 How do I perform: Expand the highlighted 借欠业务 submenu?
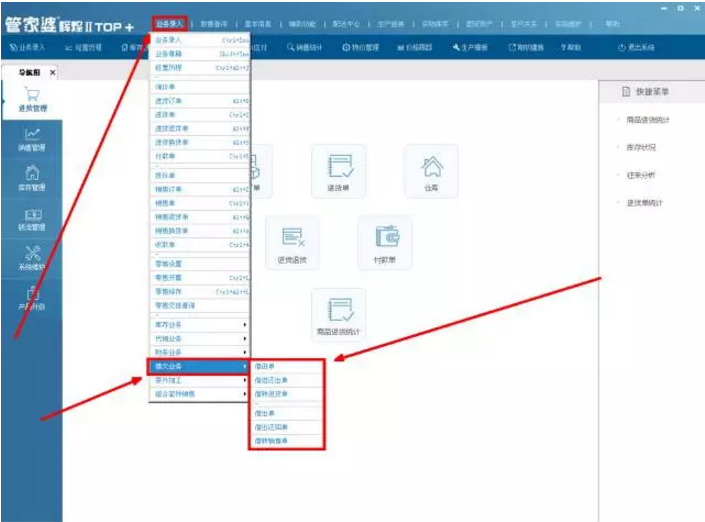199,366
